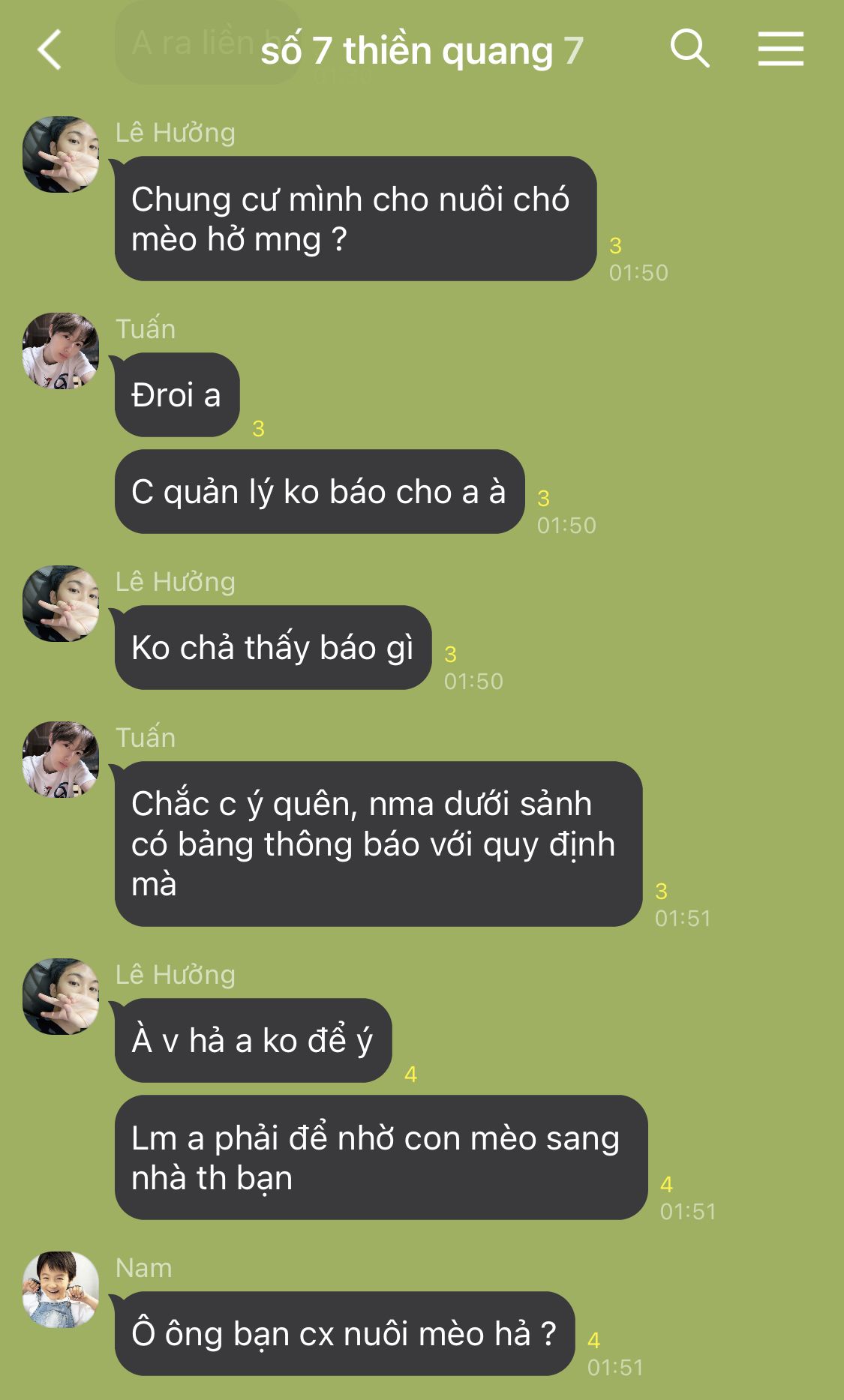Screen dimensions: 844x1400
Task: Select message 'Chung cư mình cho nuôi chó mèo'
Action: [356, 219]
